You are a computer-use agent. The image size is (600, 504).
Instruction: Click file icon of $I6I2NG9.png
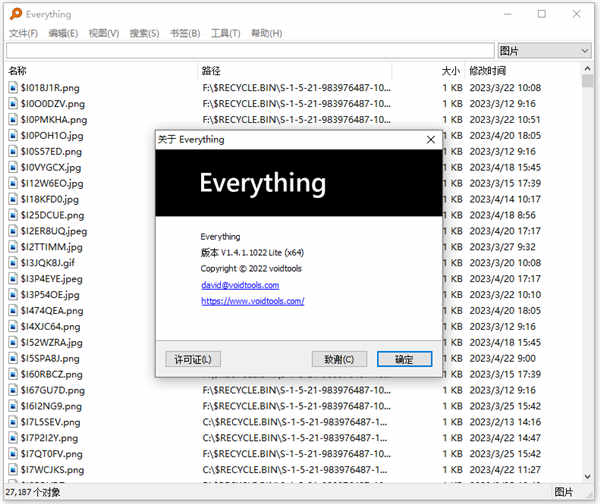13,406
